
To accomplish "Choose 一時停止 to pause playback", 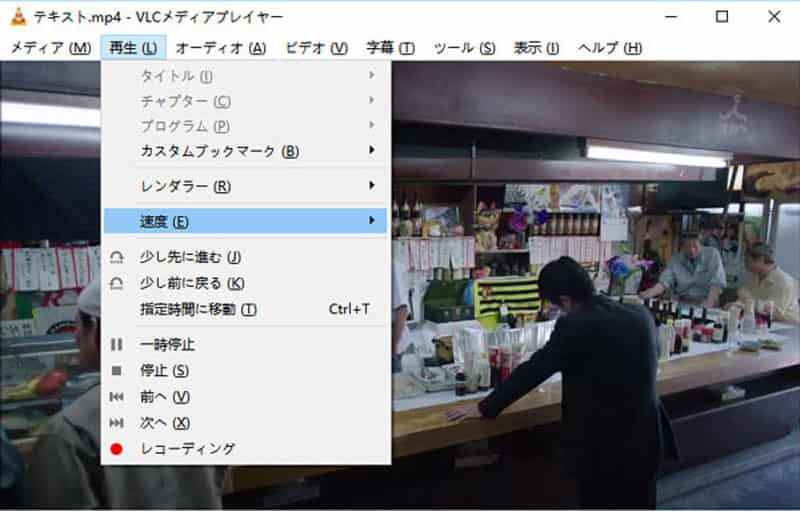I will 245,345.
